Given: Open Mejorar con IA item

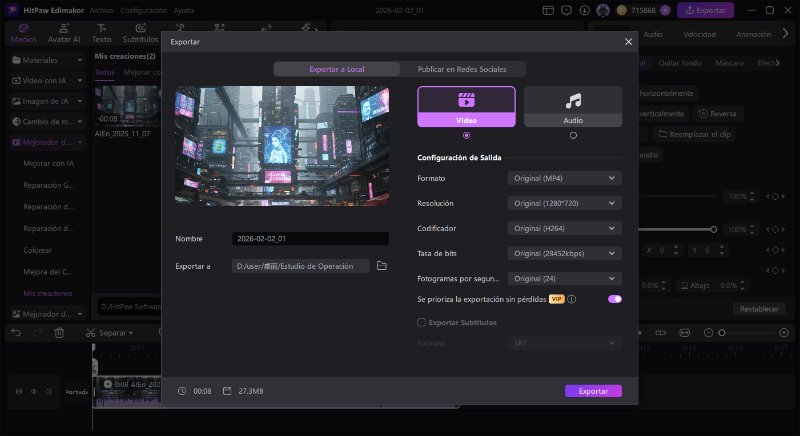Looking at the screenshot, I should [48, 164].
